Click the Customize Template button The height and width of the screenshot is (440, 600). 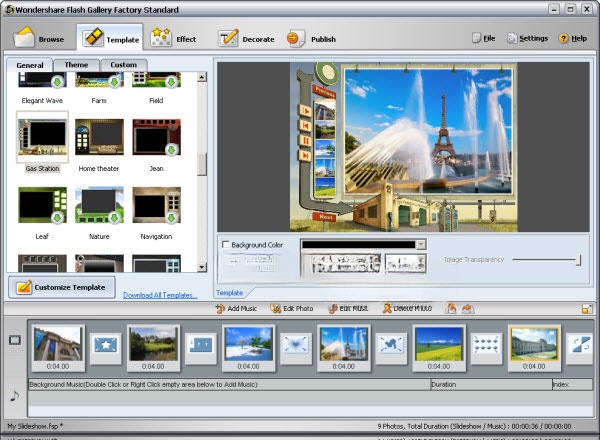pos(62,287)
